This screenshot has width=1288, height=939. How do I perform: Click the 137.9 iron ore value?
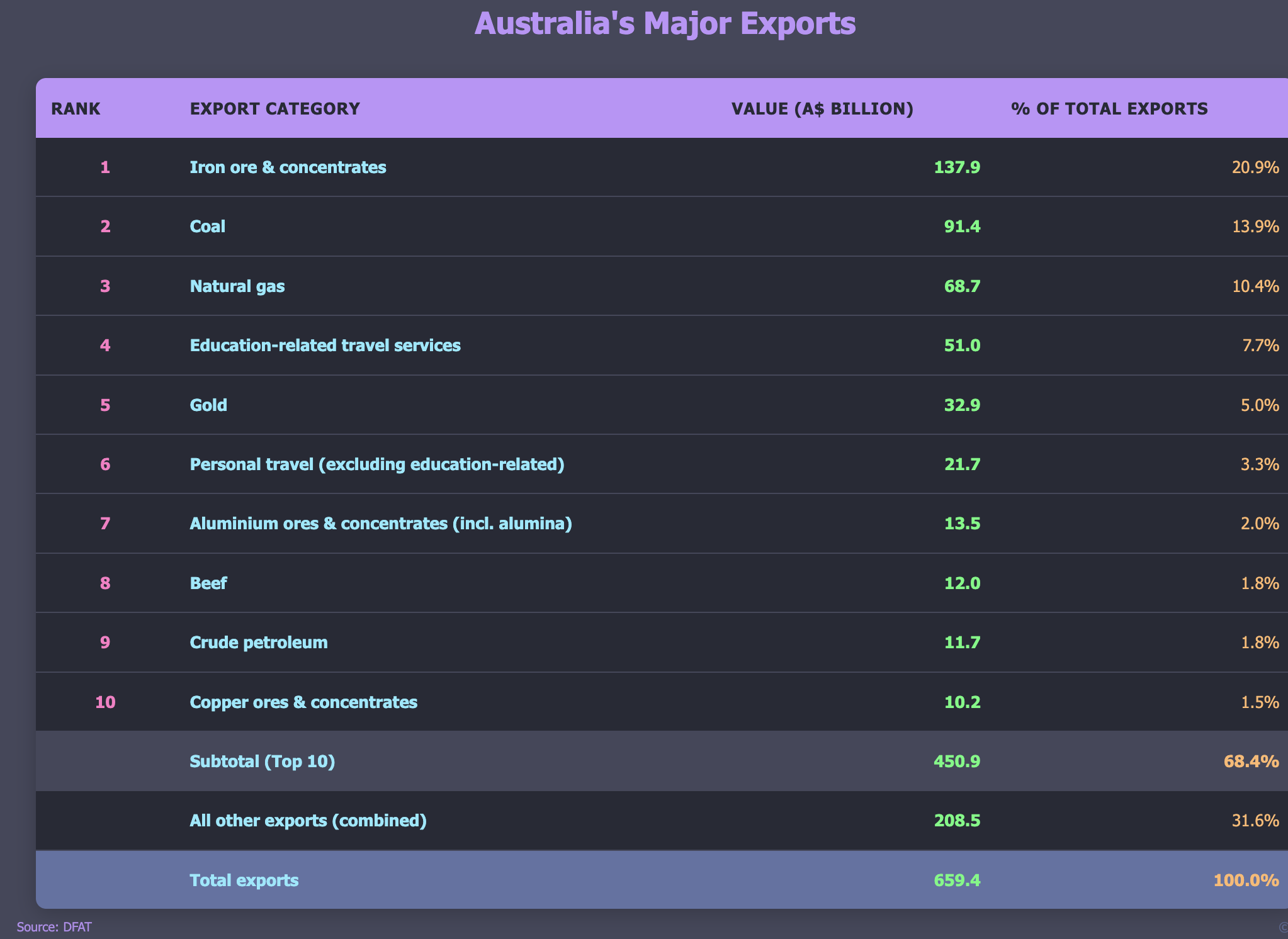[x=957, y=167]
